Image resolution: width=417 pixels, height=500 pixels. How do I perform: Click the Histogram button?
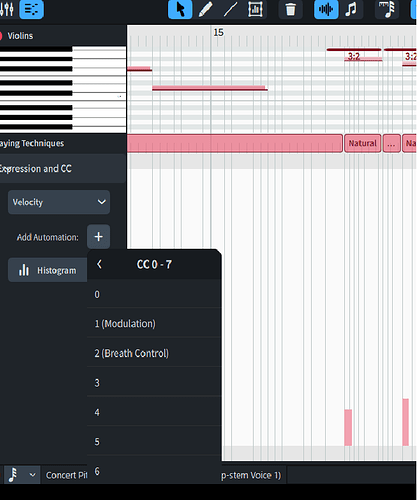[48, 270]
